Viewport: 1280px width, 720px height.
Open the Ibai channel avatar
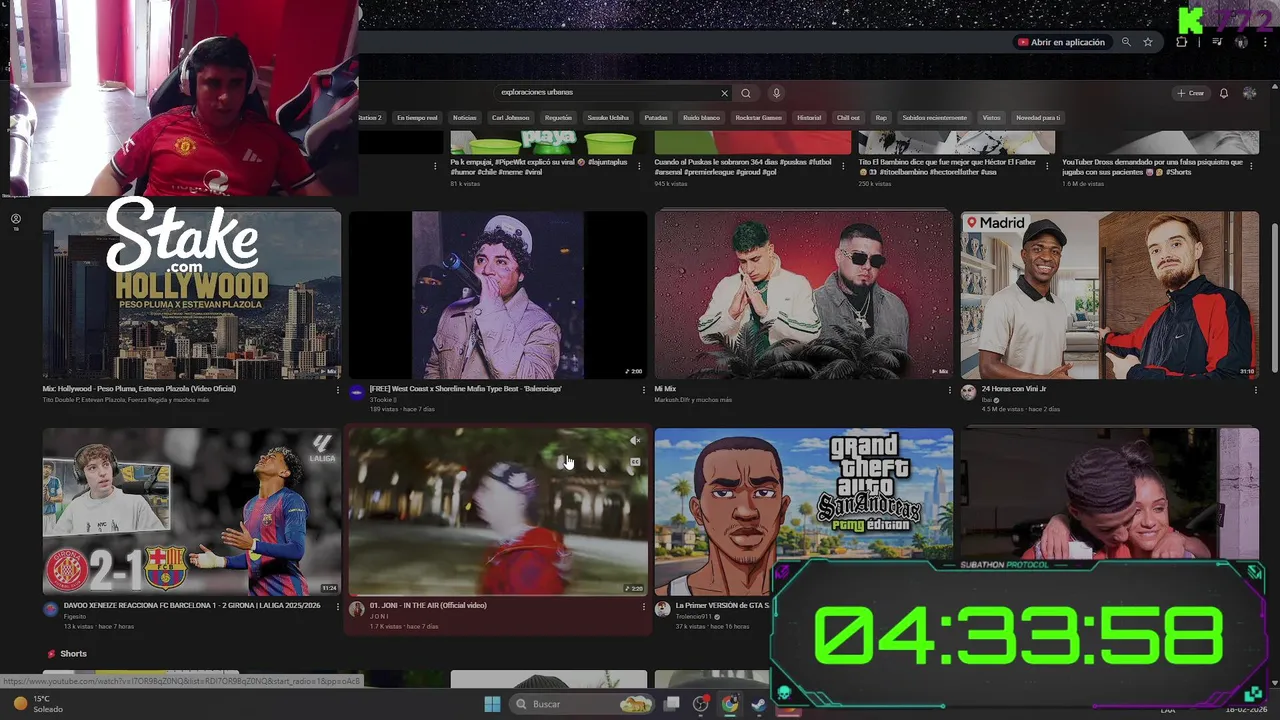(968, 392)
